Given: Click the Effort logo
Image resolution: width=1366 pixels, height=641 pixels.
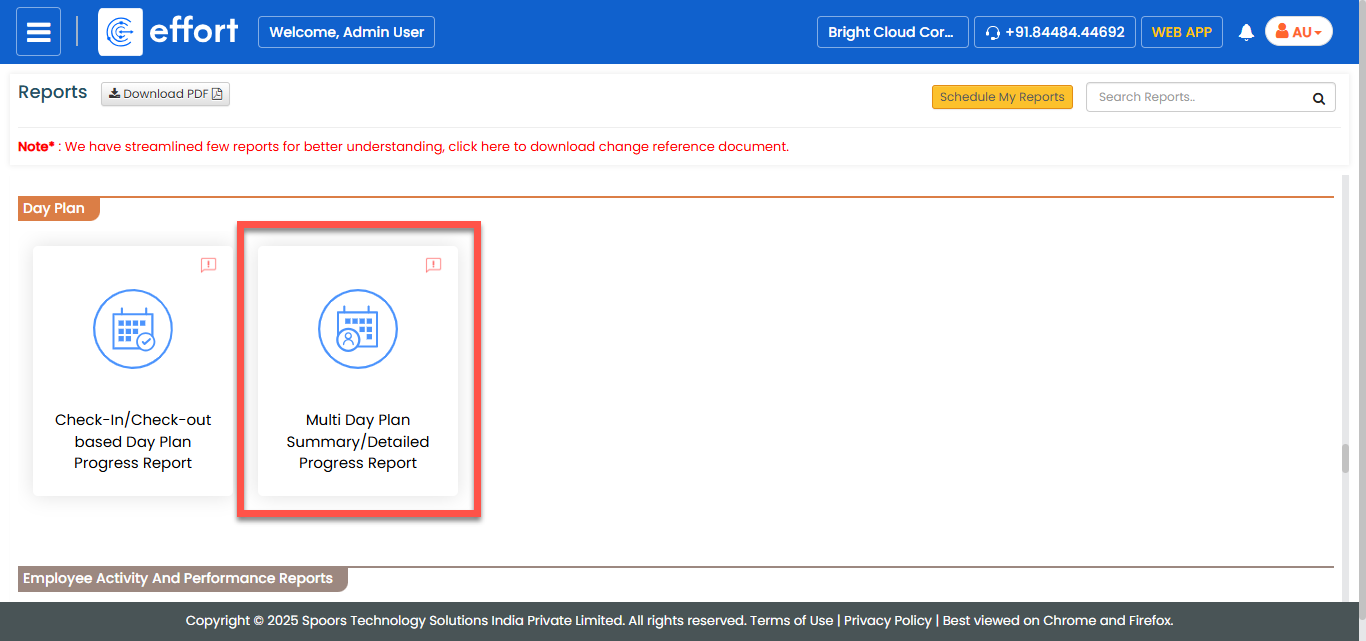Looking at the screenshot, I should (x=169, y=32).
